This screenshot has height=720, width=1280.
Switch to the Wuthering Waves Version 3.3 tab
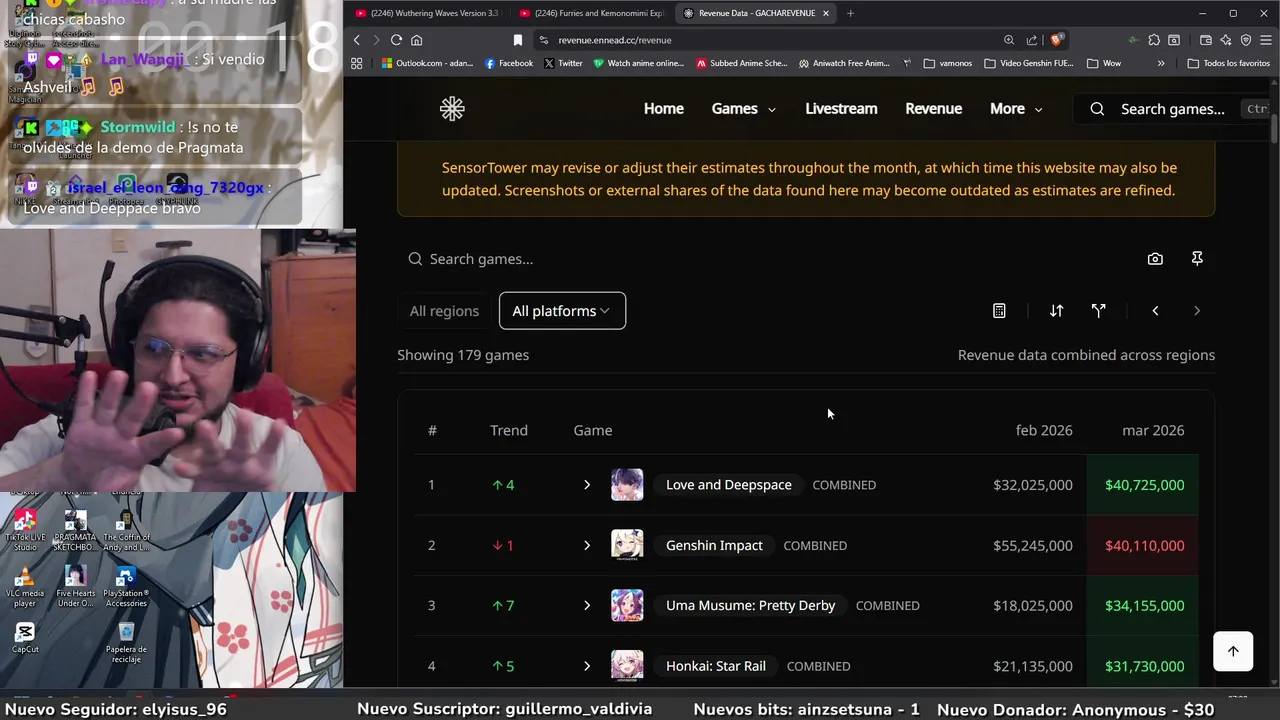(427, 13)
